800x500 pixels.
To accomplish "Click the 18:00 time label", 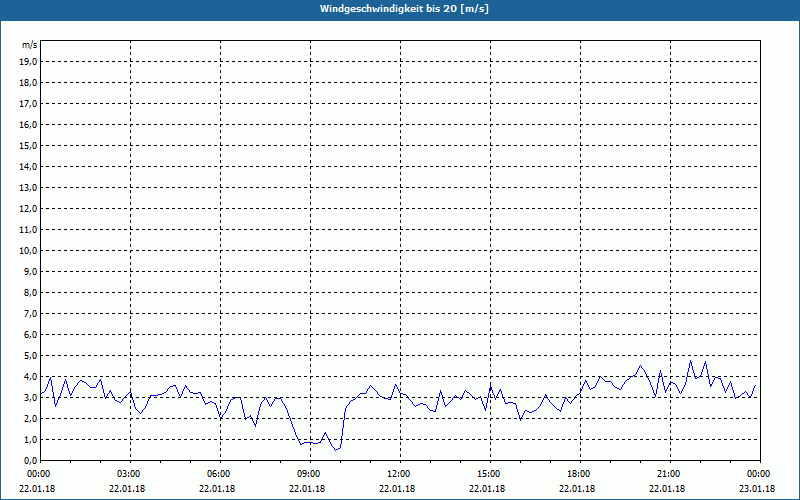I will [578, 474].
